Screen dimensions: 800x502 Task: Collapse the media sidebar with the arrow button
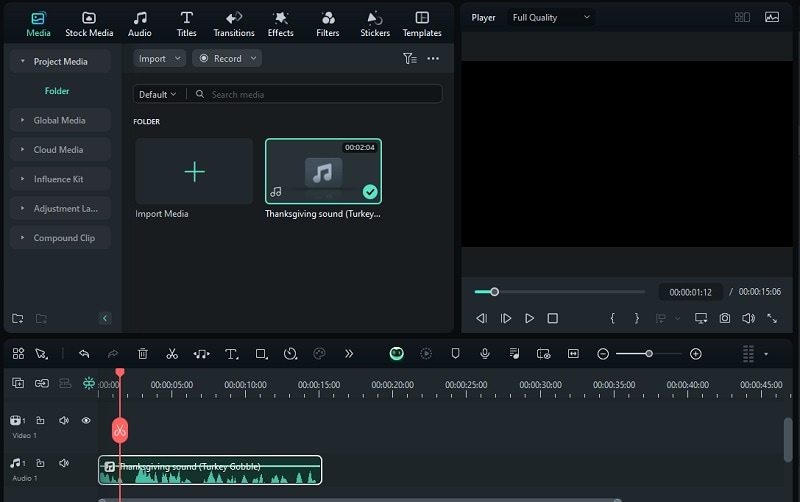(105, 318)
